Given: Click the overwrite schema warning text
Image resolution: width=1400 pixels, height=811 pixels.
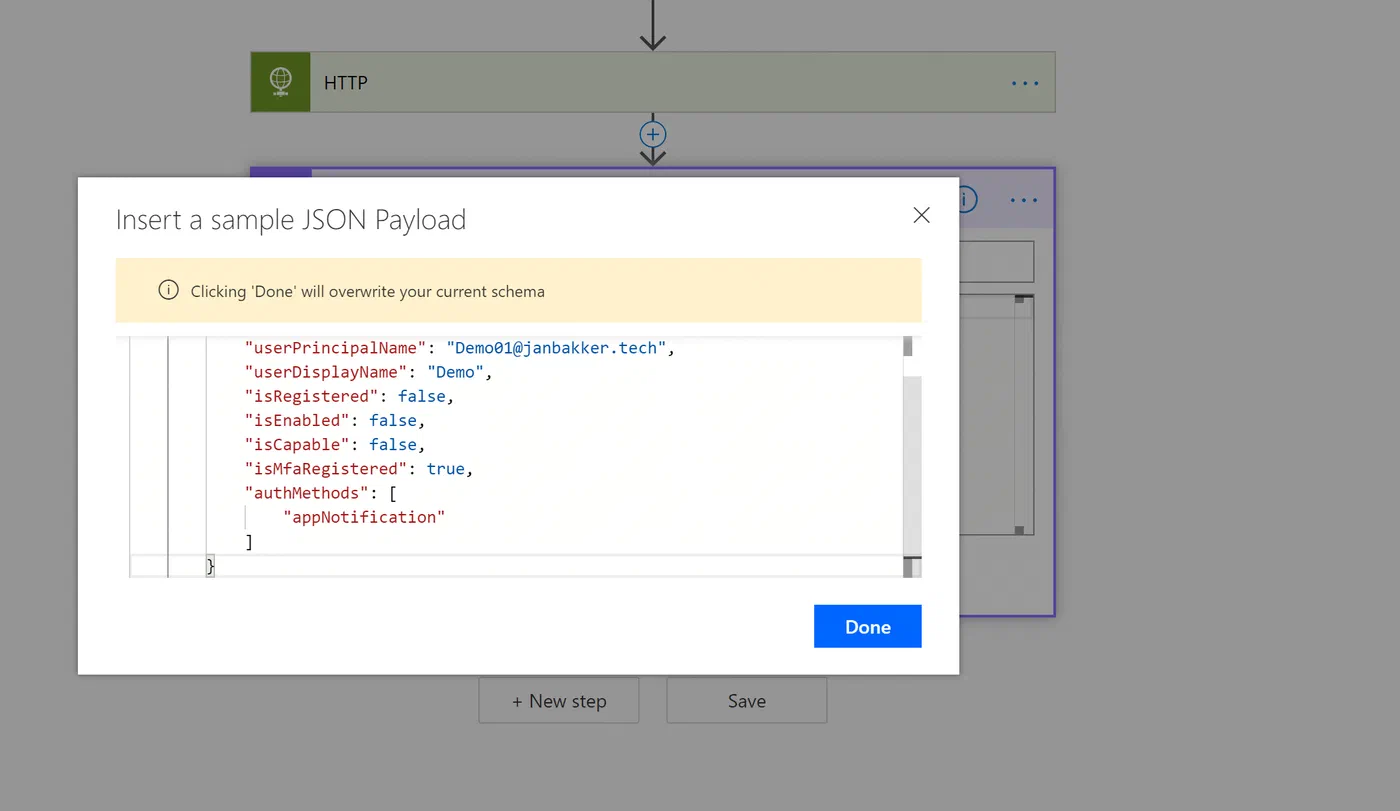Looking at the screenshot, I should point(368,292).
